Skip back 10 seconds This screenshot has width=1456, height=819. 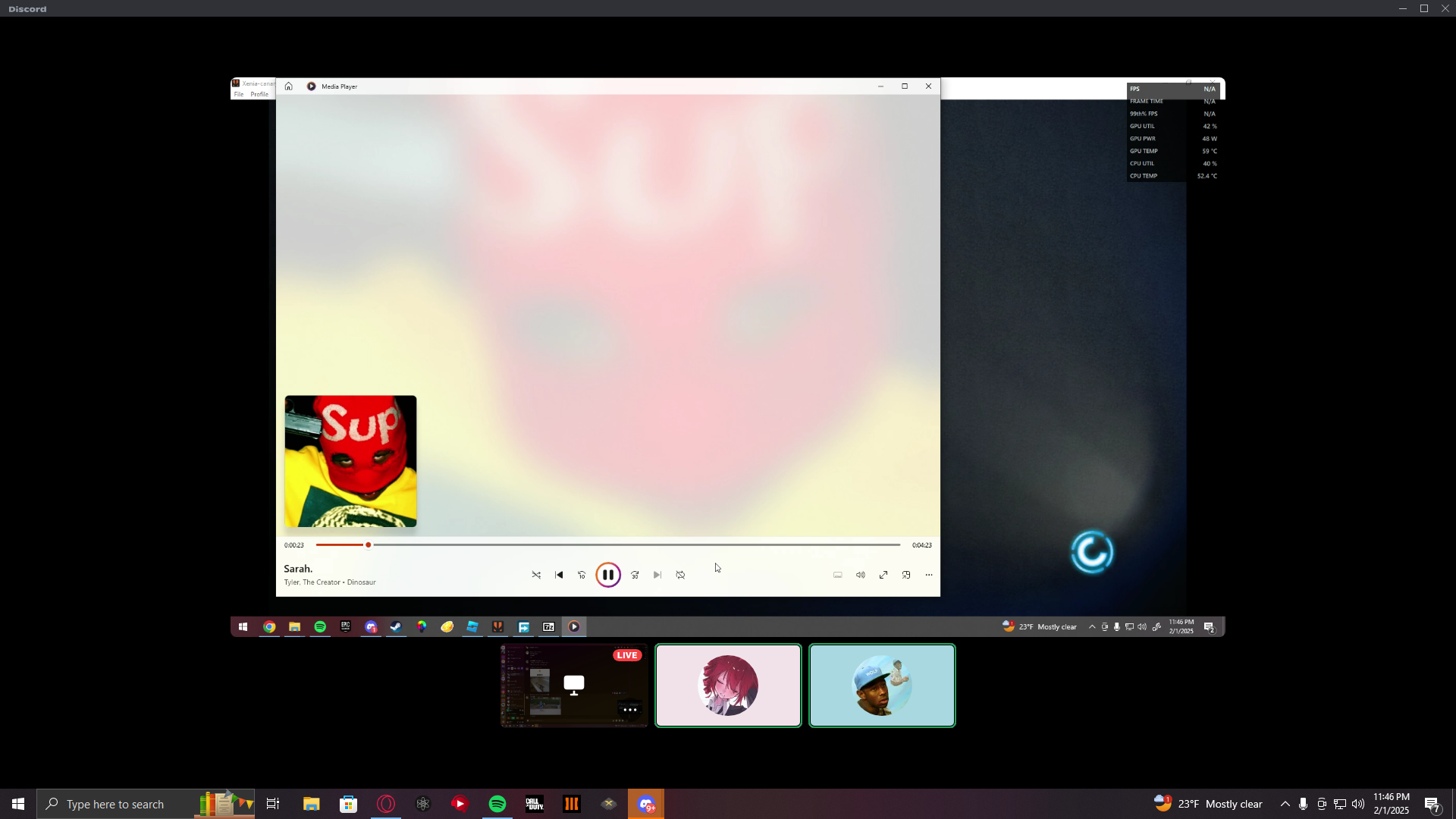click(582, 575)
